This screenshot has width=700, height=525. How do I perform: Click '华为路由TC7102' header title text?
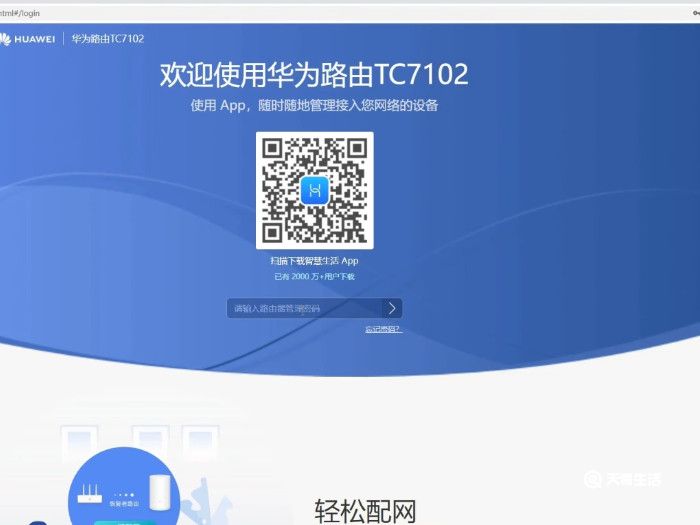108,39
